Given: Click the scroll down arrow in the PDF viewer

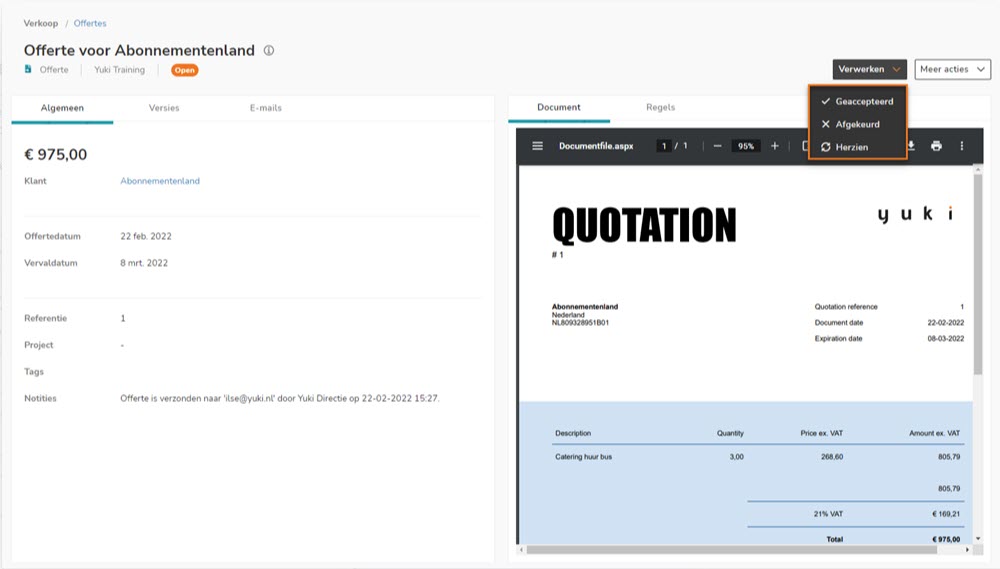Looking at the screenshot, I should point(978,539).
